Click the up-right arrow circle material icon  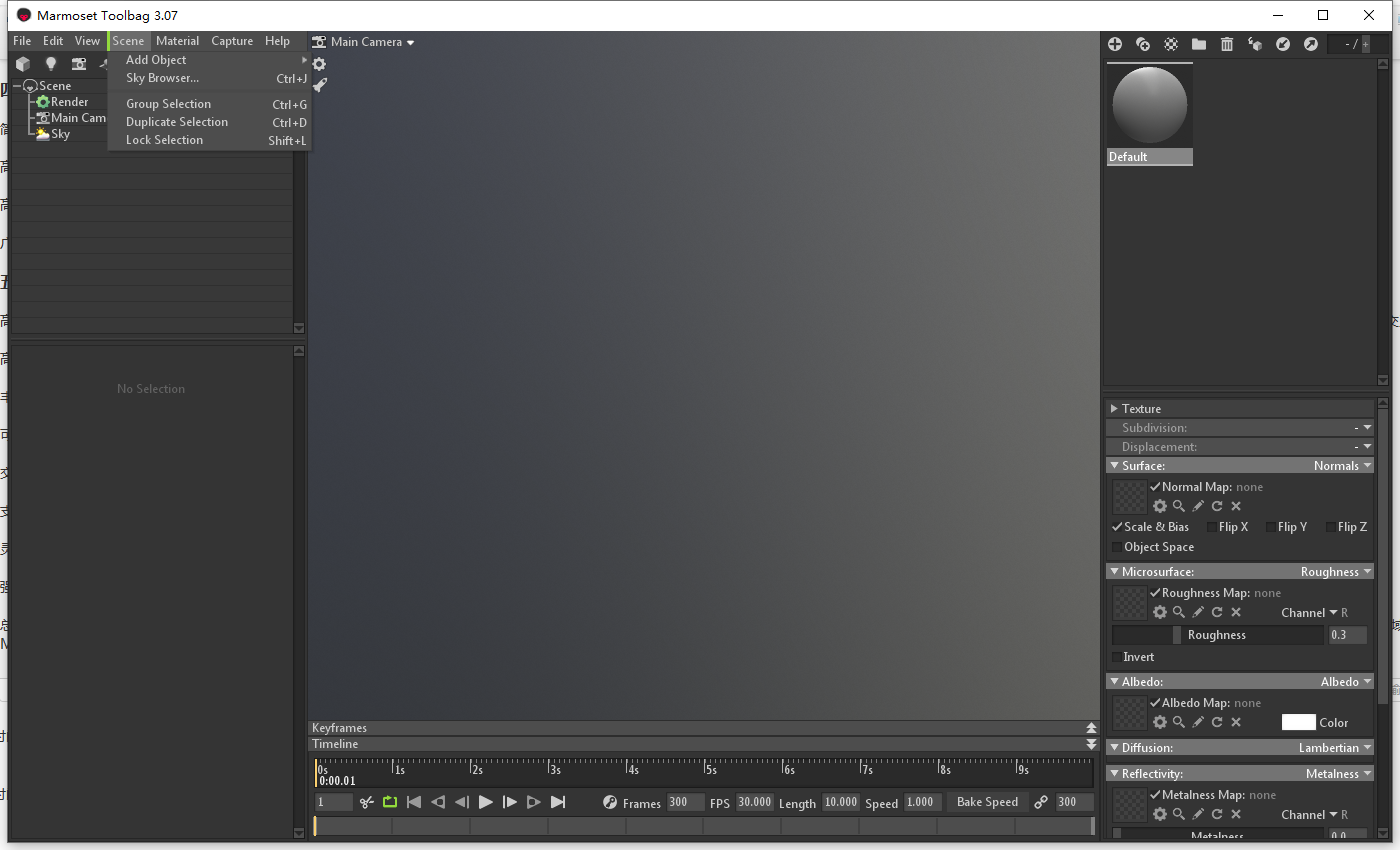click(1311, 44)
